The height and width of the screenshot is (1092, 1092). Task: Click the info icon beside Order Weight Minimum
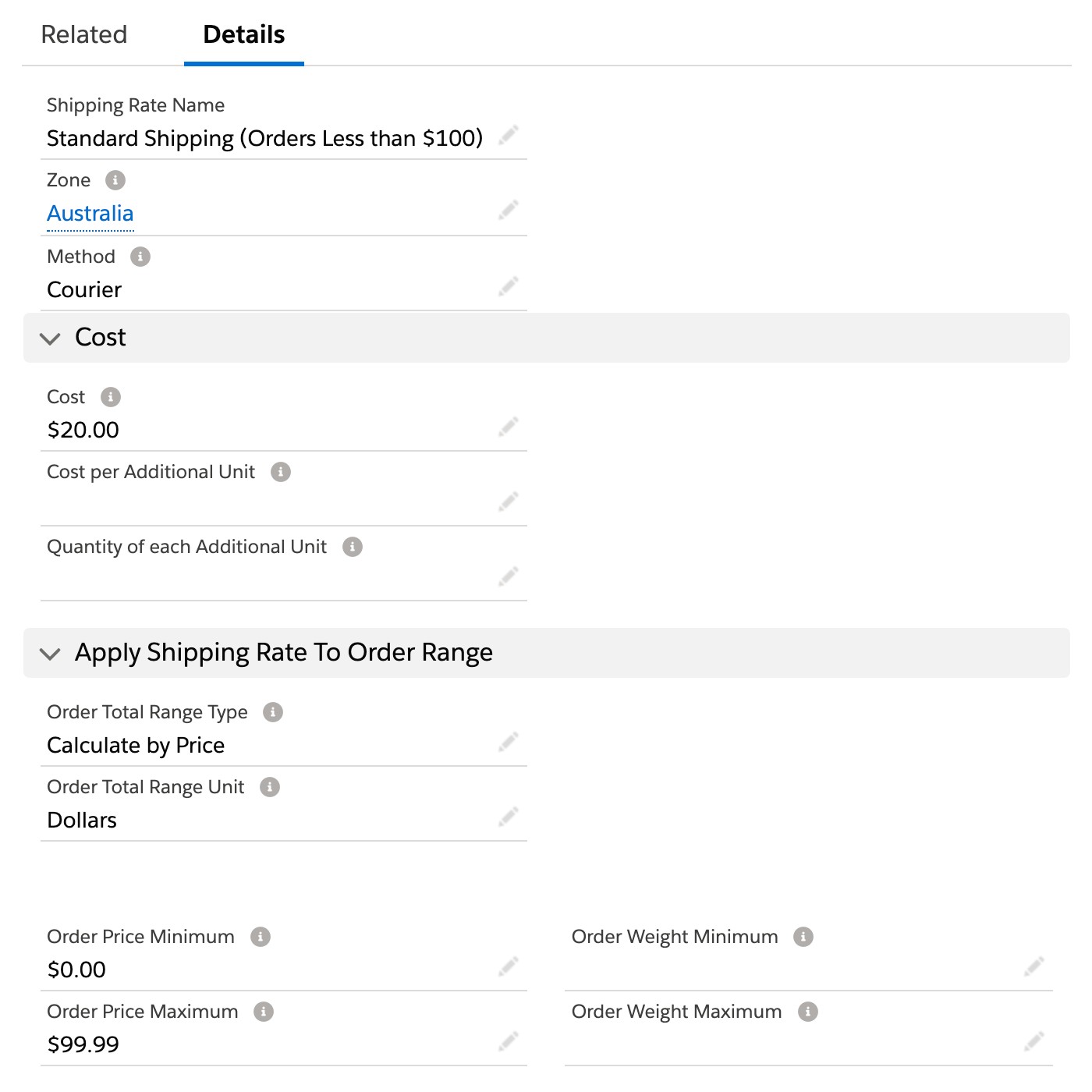pyautogui.click(x=803, y=937)
